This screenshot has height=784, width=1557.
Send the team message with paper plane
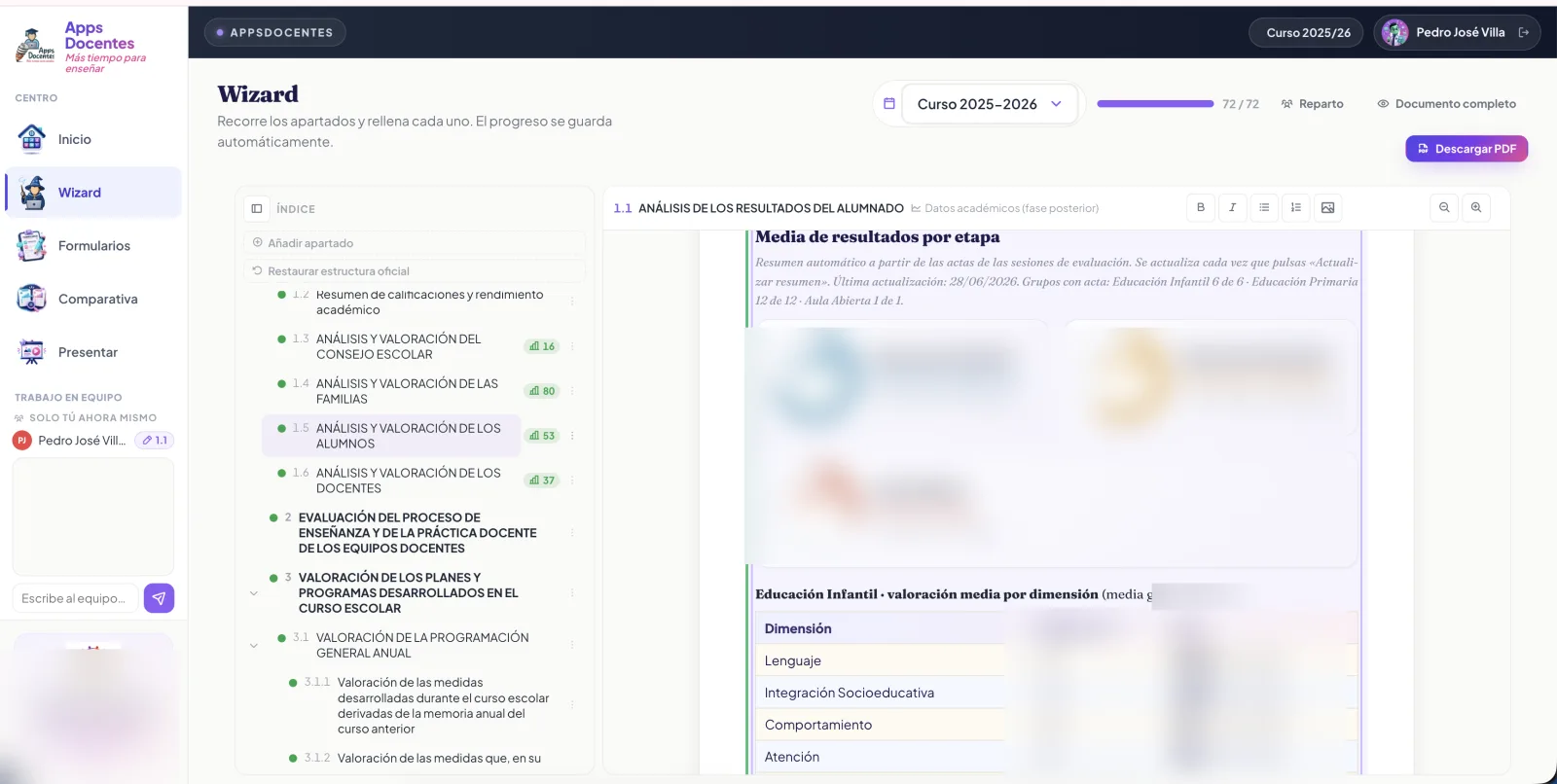pyautogui.click(x=159, y=598)
